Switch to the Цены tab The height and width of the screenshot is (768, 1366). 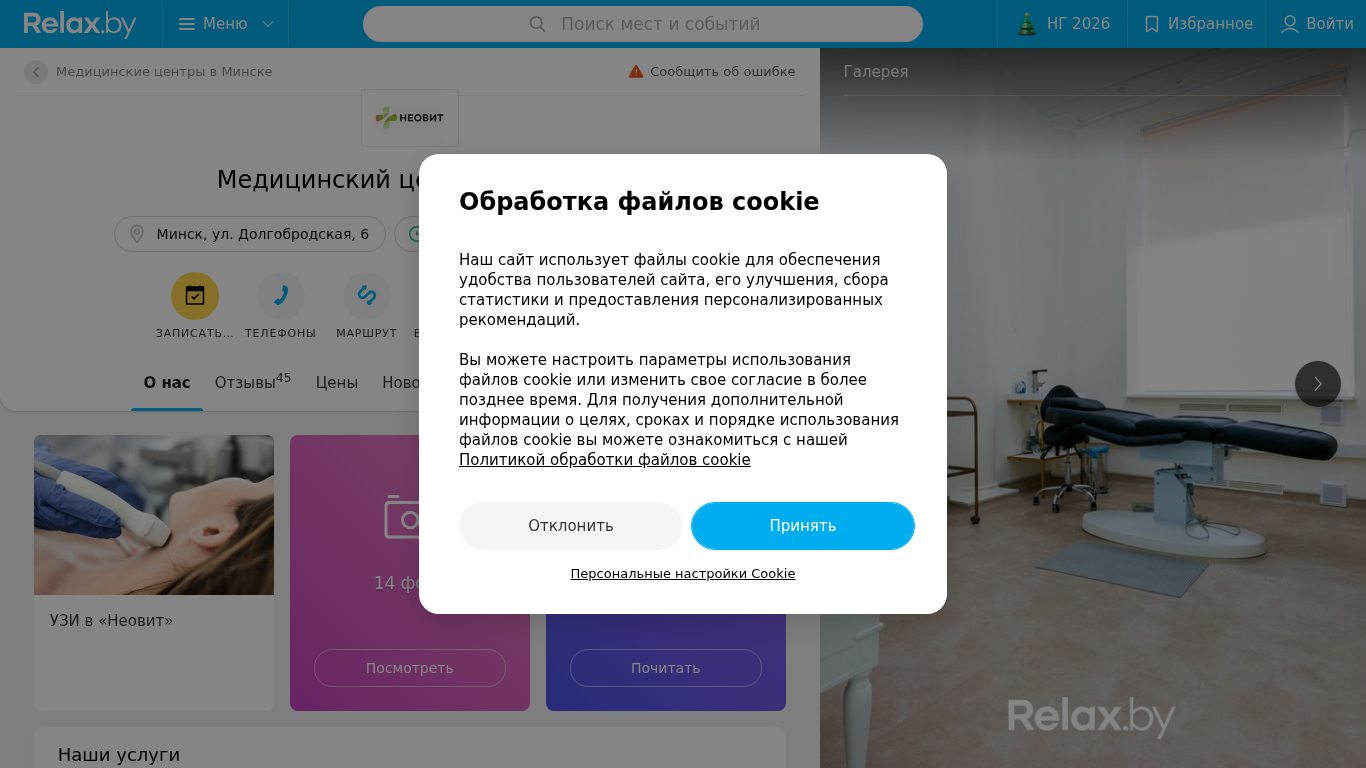(x=337, y=382)
